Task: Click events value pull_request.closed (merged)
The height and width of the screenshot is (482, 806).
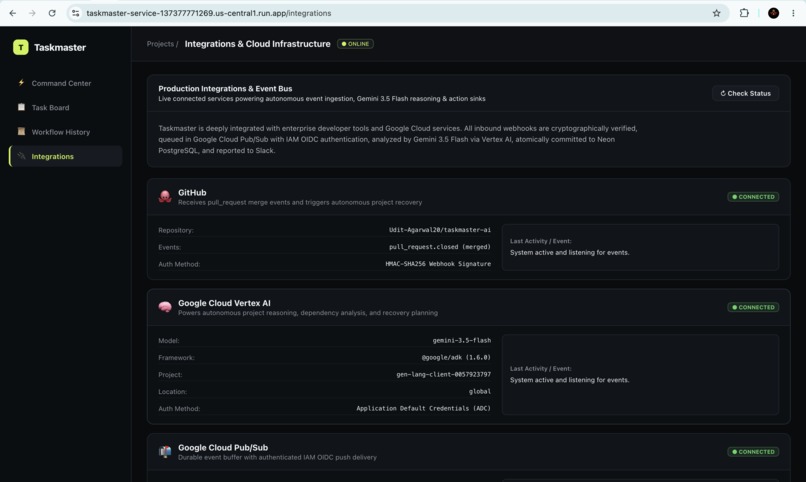Action: click(x=439, y=247)
